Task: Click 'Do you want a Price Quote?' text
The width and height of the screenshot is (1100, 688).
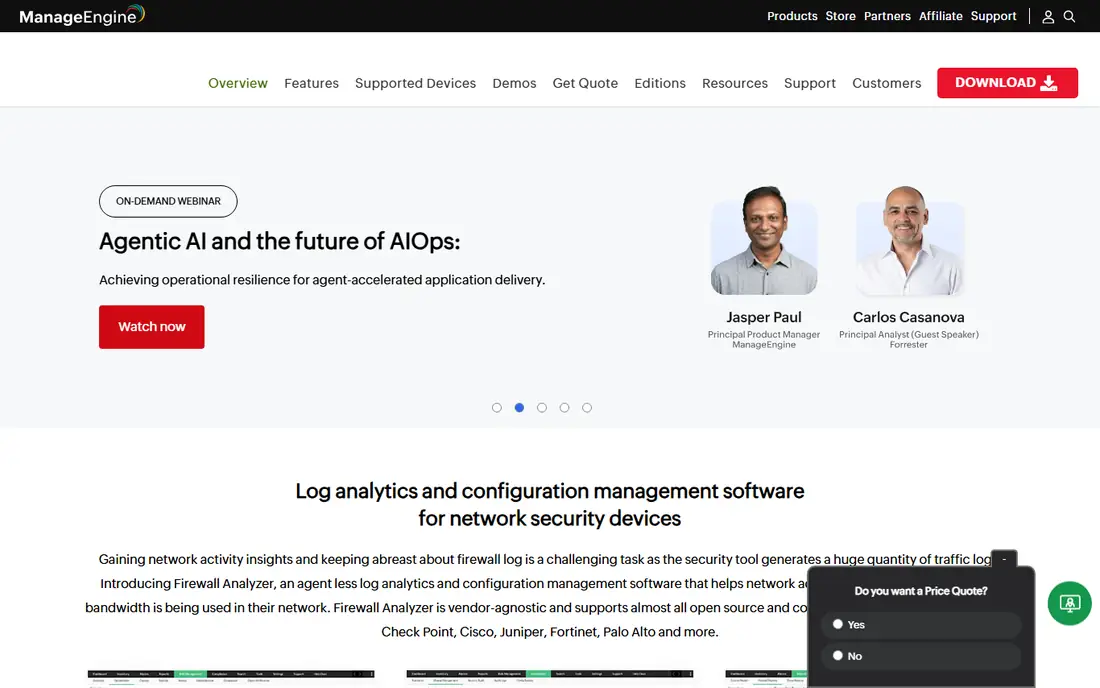Action: point(920,591)
